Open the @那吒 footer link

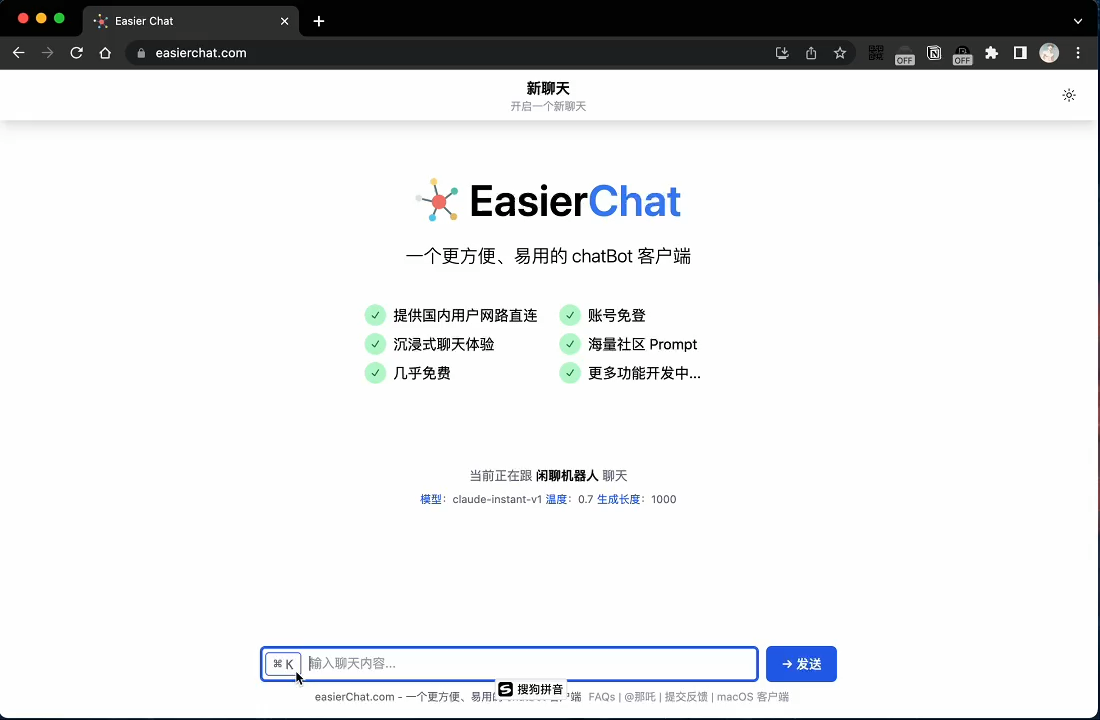click(x=640, y=697)
